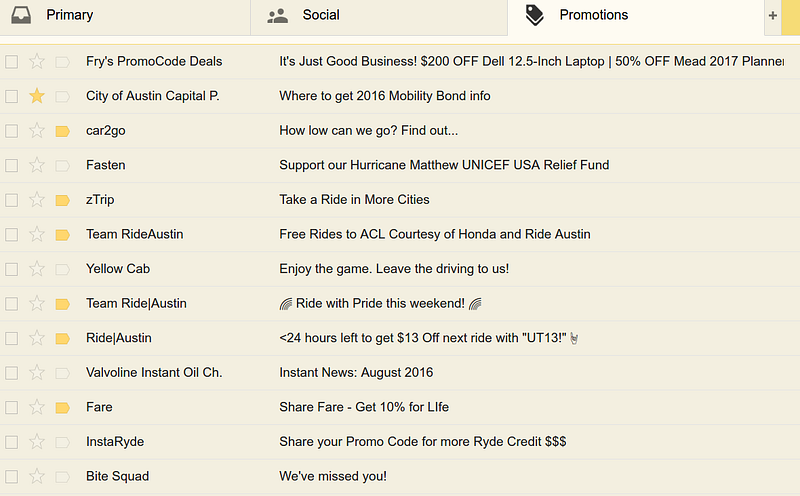
Task: Open the Promotions tab
Action: 636,17
